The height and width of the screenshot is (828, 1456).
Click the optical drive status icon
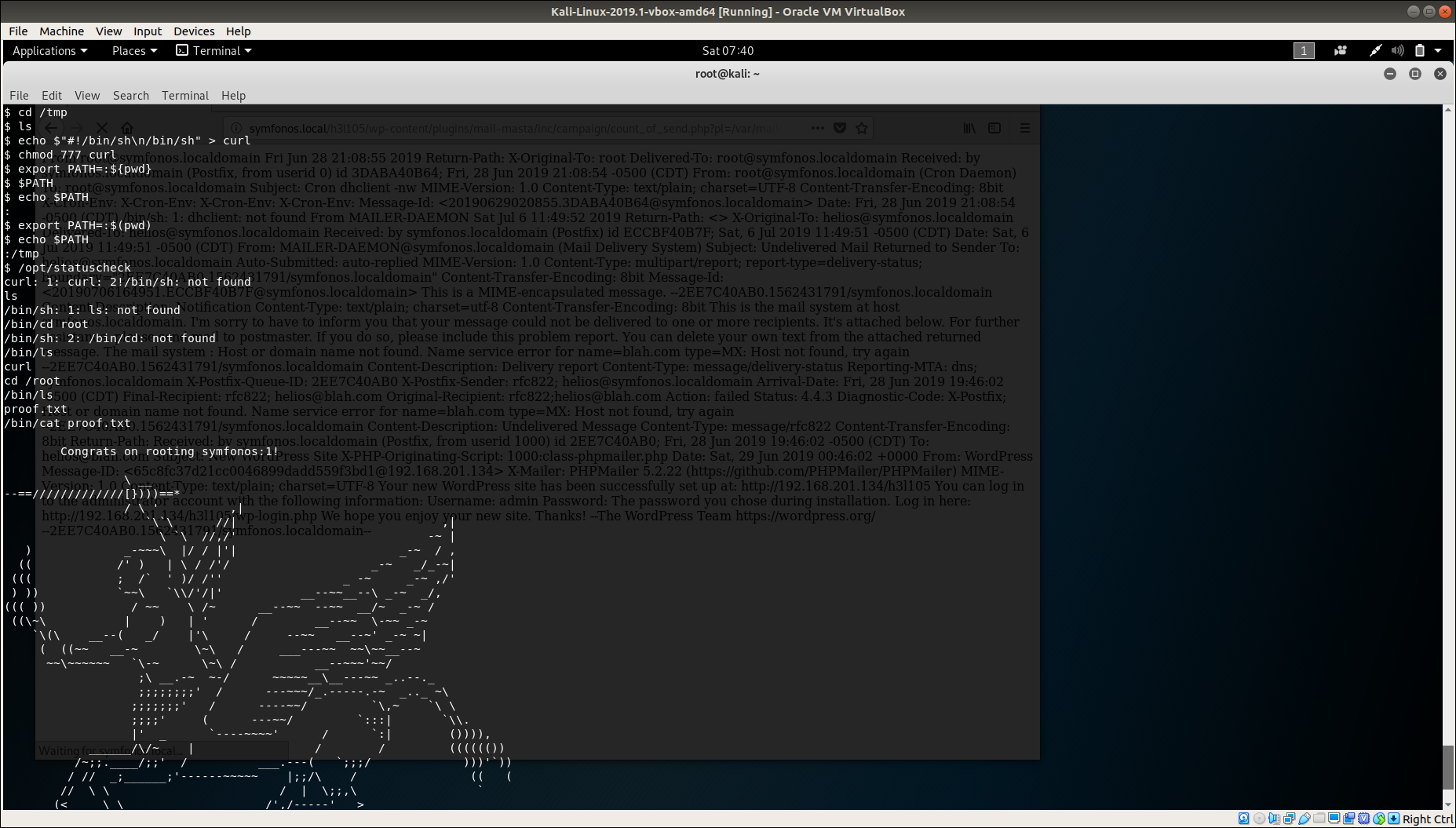[1259, 819]
